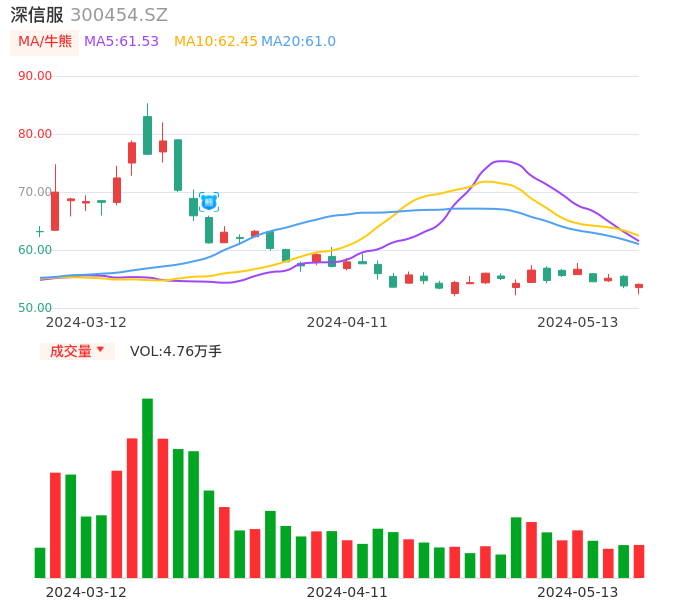Click the 90.00 price axis label
686x606 pixels.
35,76
